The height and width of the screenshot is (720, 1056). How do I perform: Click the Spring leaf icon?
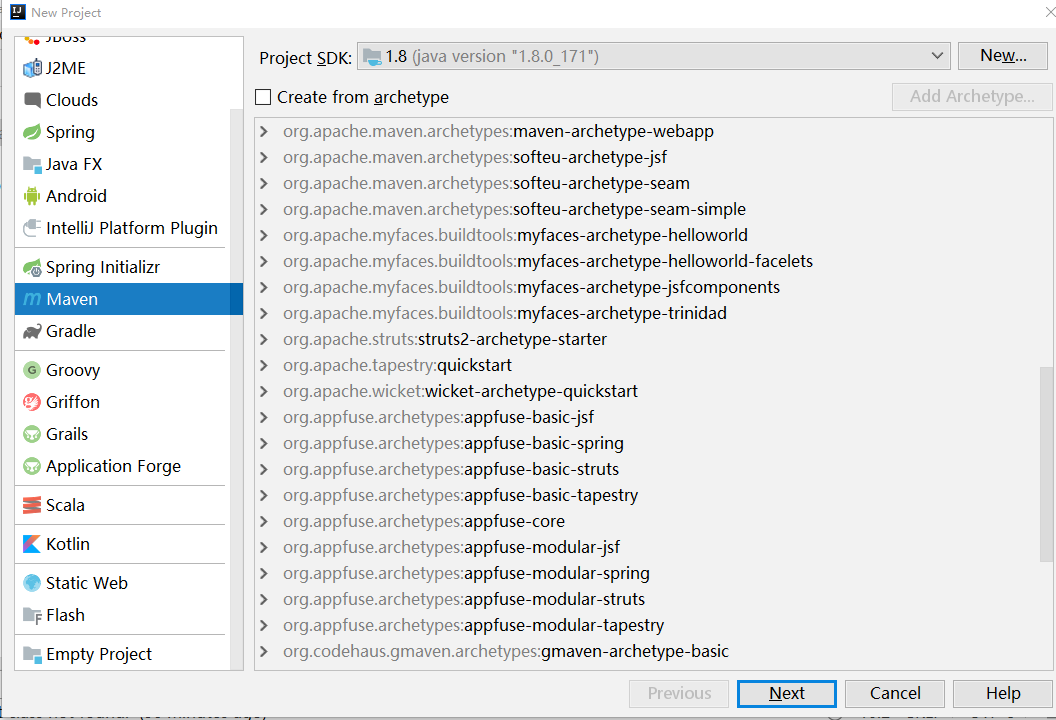pyautogui.click(x=32, y=132)
